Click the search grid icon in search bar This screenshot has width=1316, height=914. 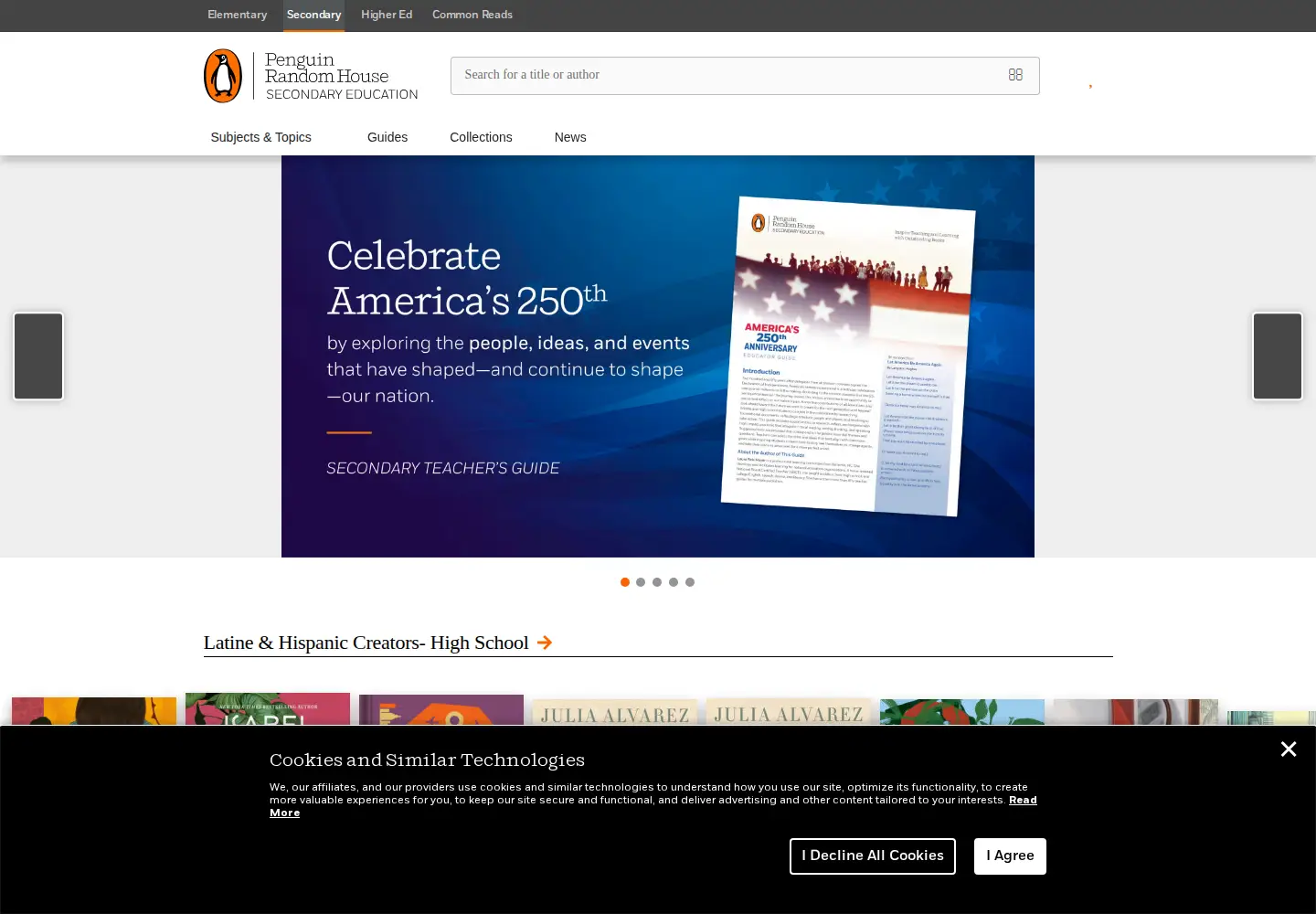click(x=1015, y=75)
